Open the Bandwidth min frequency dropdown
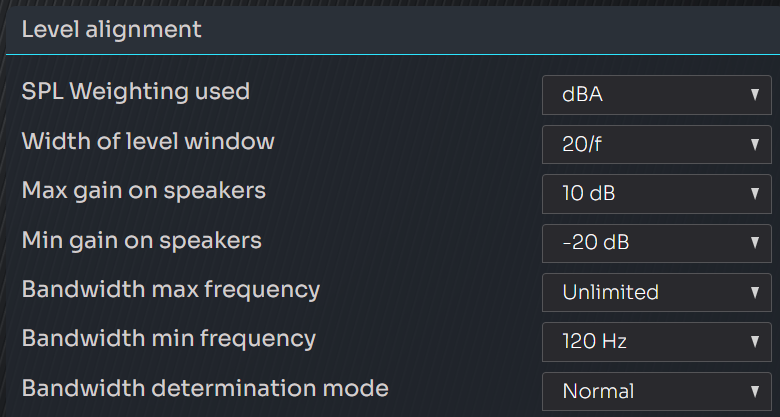 point(655,341)
